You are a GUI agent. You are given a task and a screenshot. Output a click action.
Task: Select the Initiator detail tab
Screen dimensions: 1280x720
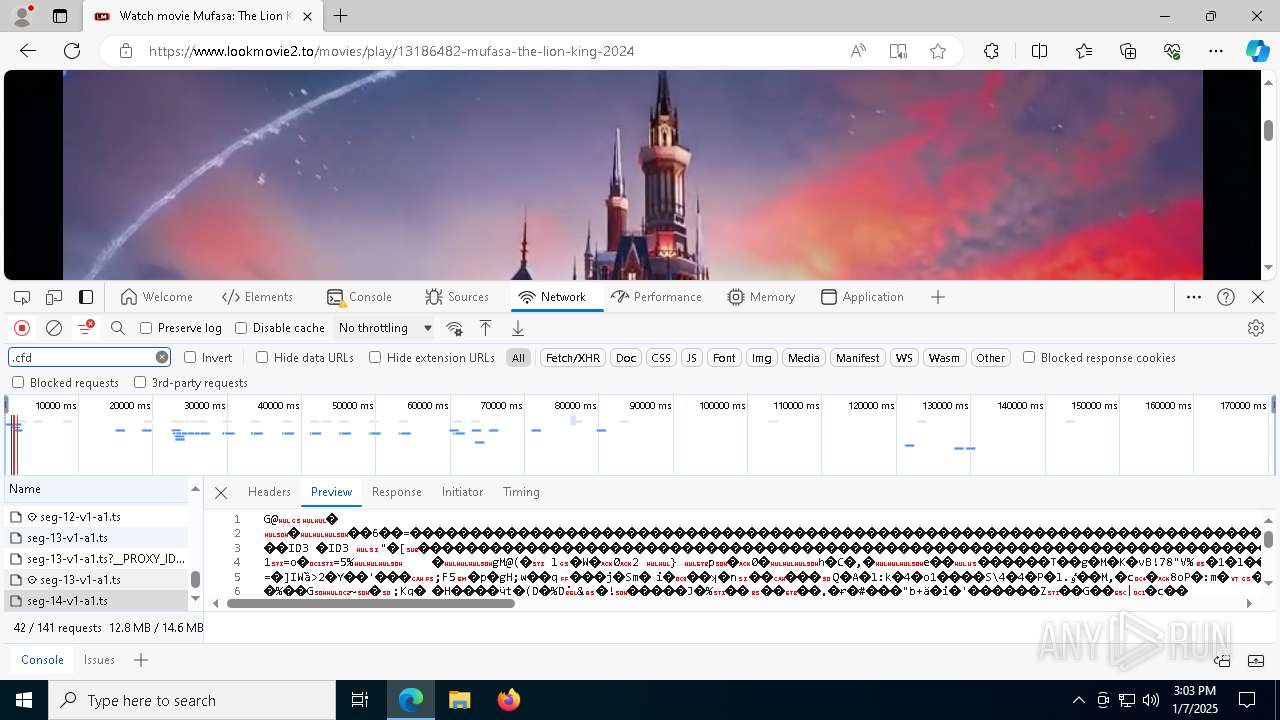[462, 492]
